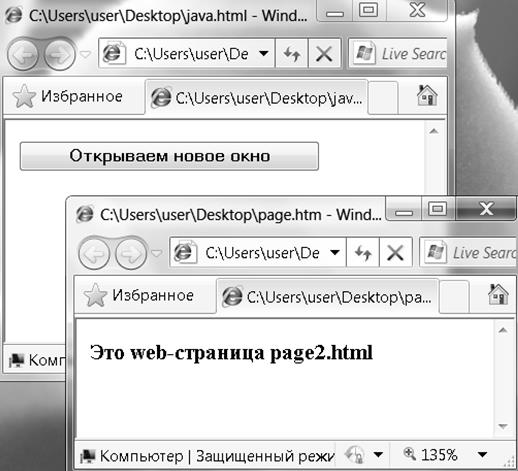The image size is (518, 471).
Task: Maximize the java.html window
Action: (x=369, y=11)
